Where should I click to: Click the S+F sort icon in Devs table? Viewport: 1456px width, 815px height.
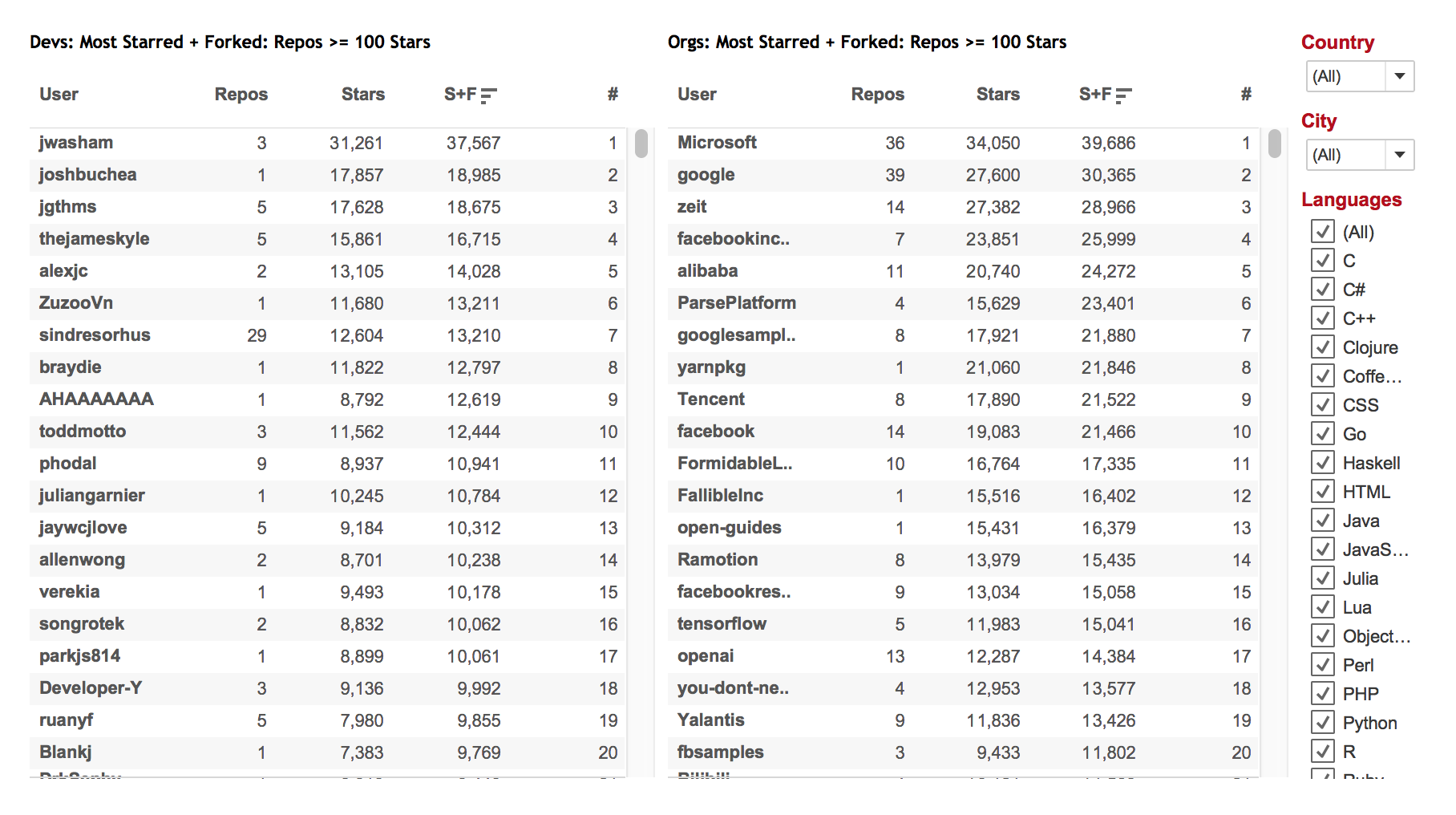pos(488,95)
